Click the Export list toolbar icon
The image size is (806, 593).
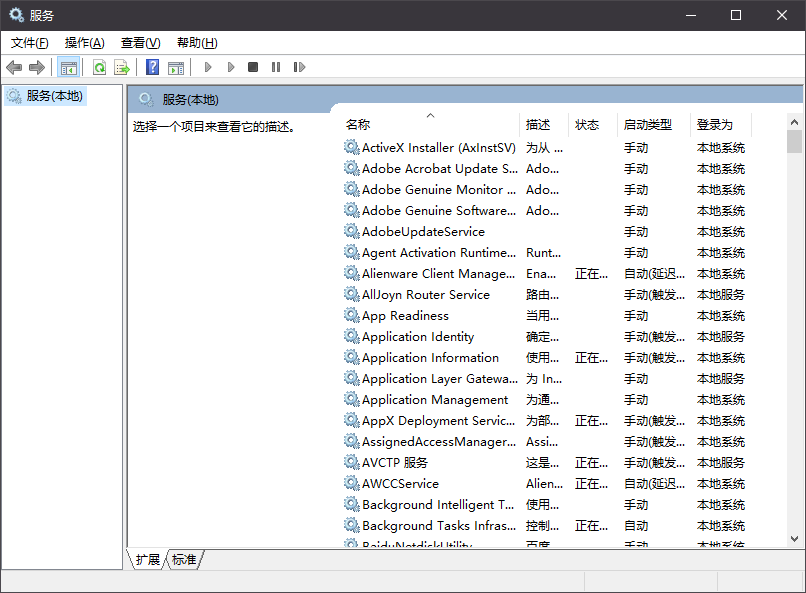122,67
